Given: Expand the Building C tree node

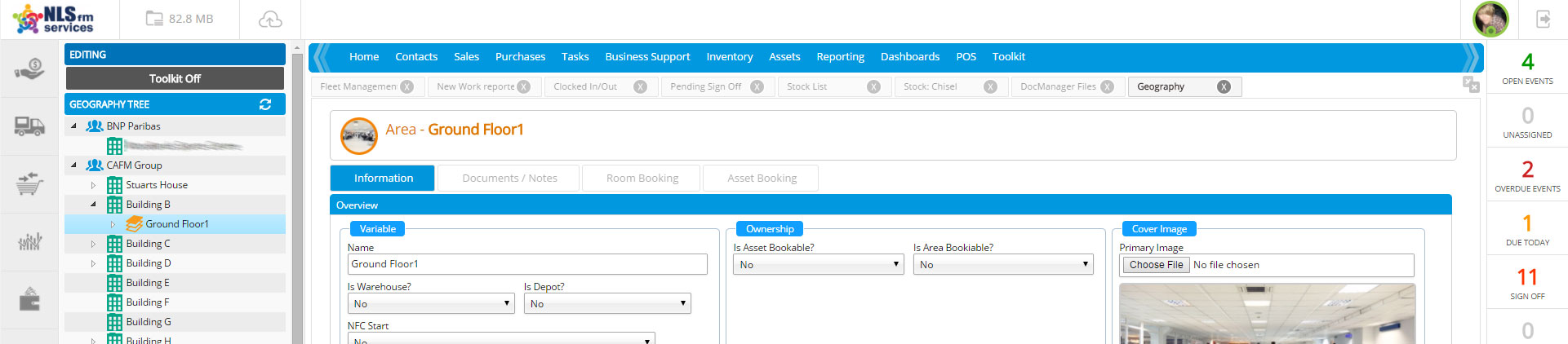Looking at the screenshot, I should point(93,244).
